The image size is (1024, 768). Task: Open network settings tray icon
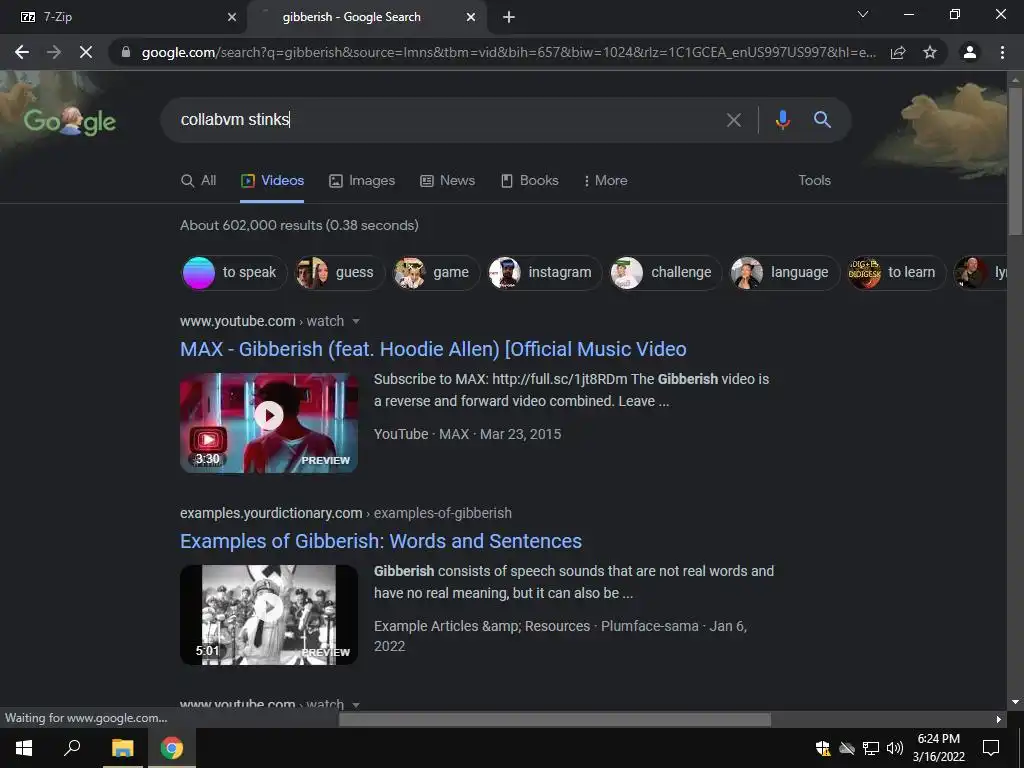click(x=871, y=748)
